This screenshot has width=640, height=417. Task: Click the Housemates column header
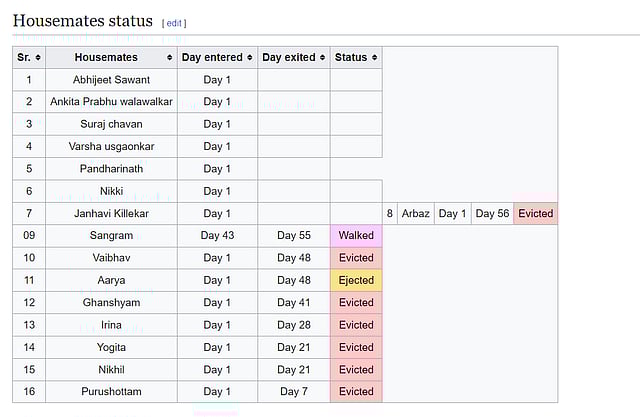coord(106,58)
